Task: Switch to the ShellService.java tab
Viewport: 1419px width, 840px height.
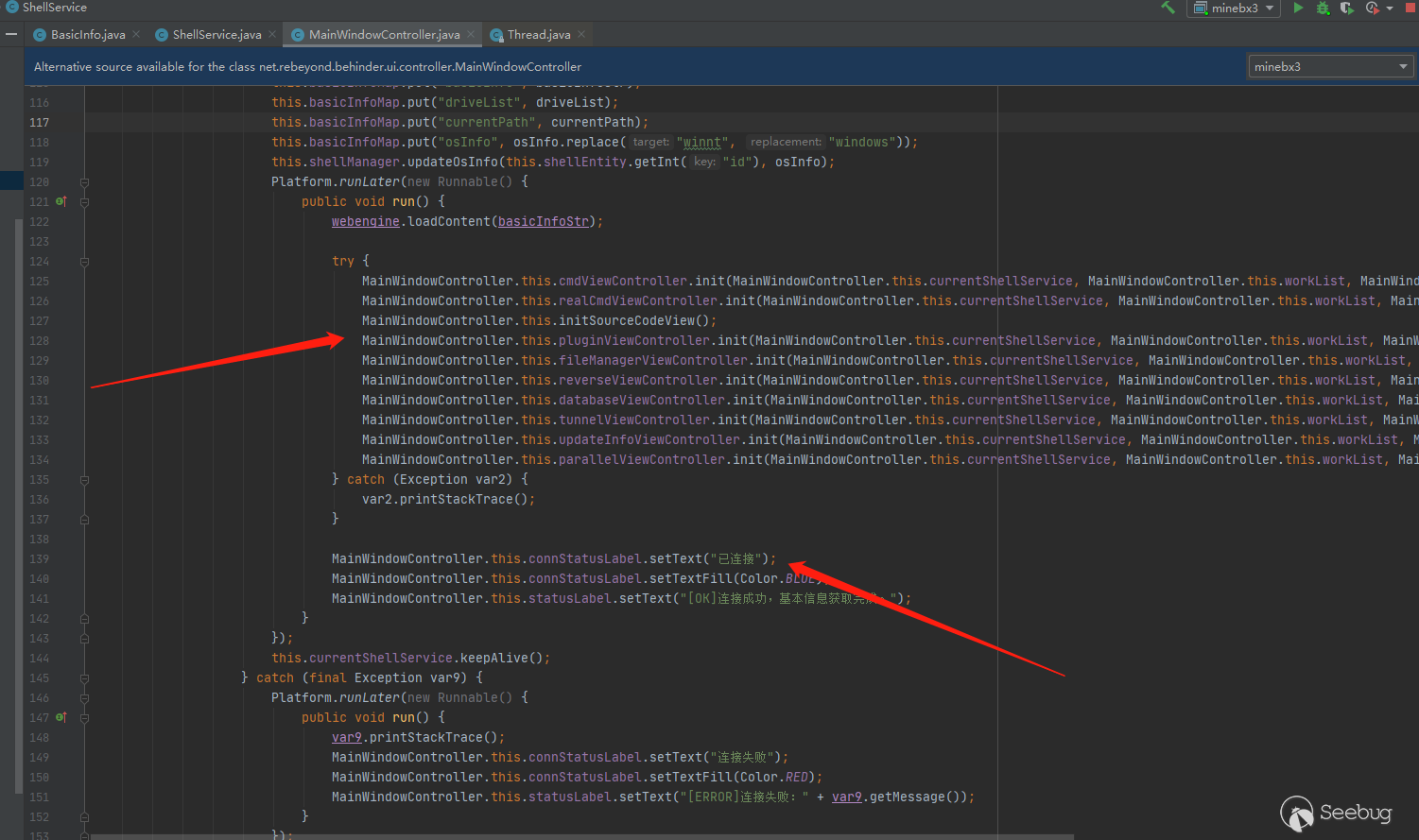Action: click(216, 34)
